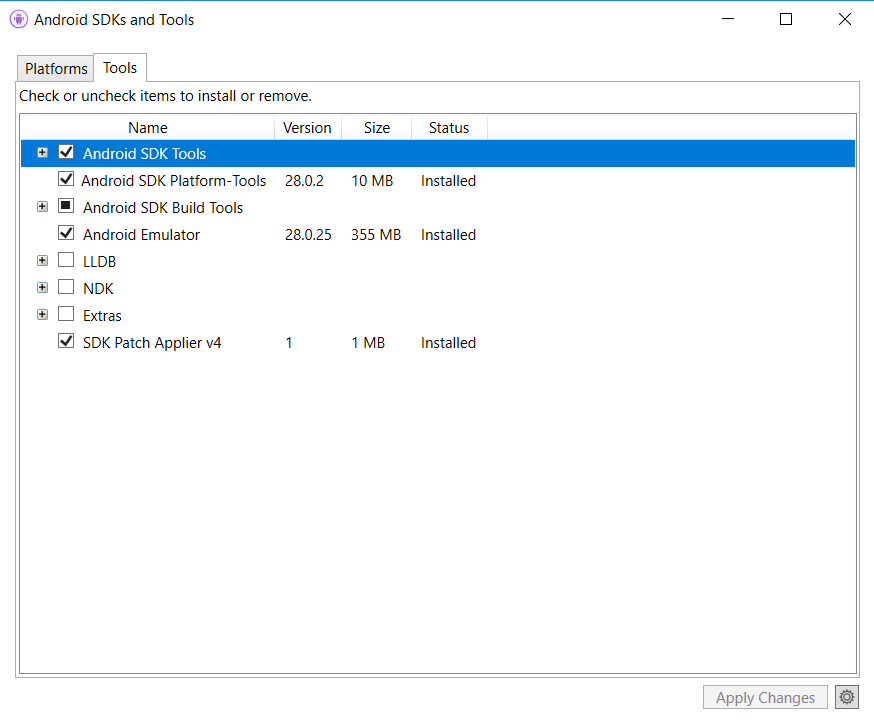Expand the Android SDK Tools node
The height and width of the screenshot is (724, 874).
[42, 152]
